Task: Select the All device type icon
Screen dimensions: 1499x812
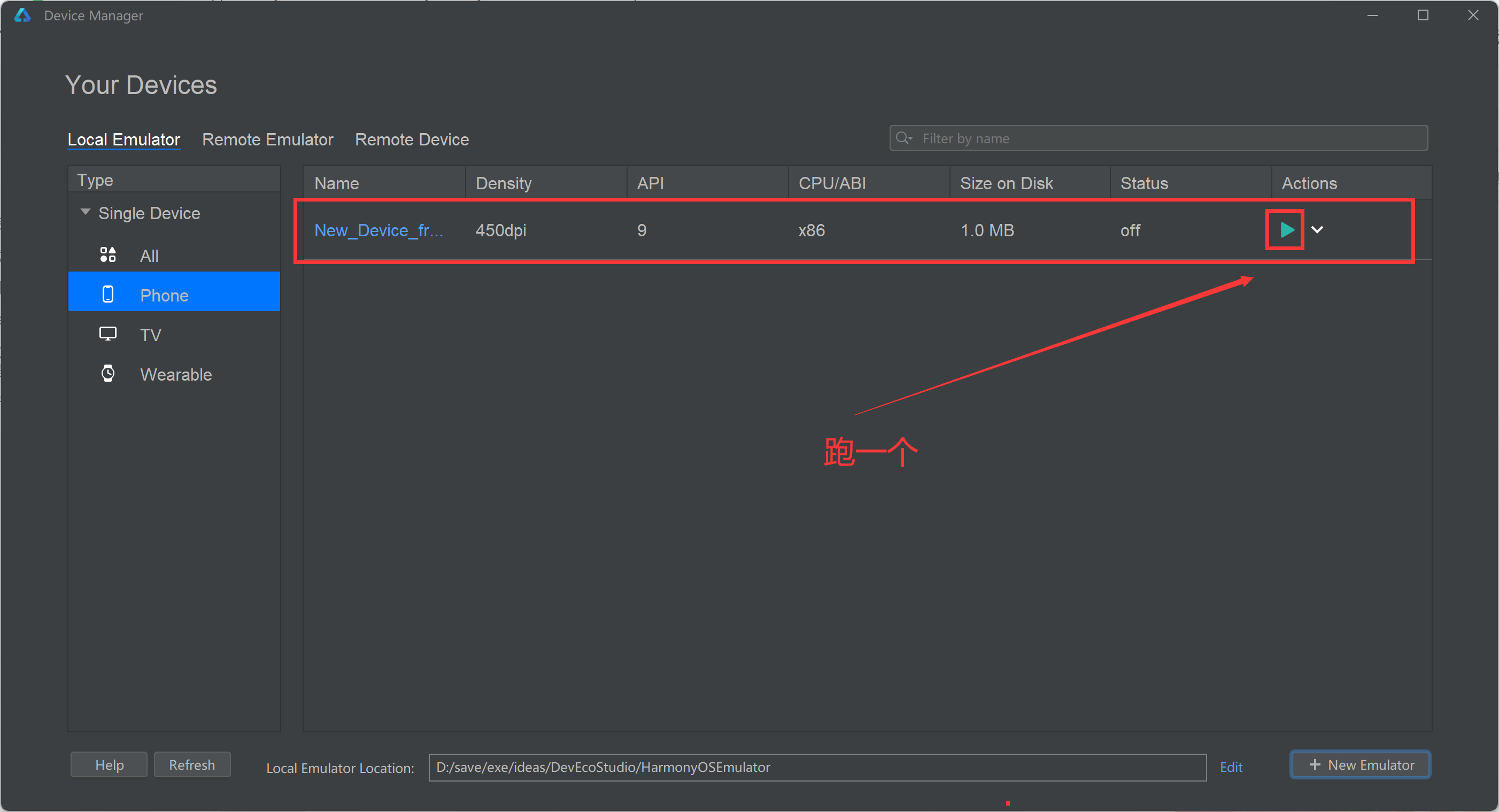Action: pyautogui.click(x=107, y=255)
